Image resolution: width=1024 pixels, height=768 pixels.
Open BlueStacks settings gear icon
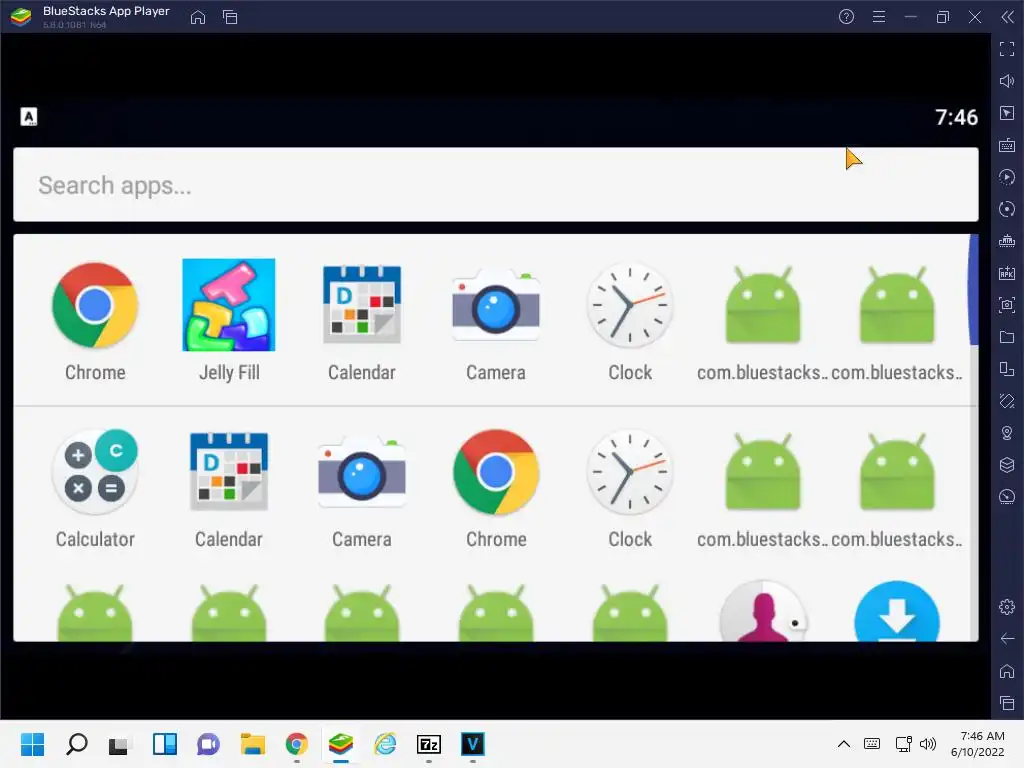click(1007, 607)
